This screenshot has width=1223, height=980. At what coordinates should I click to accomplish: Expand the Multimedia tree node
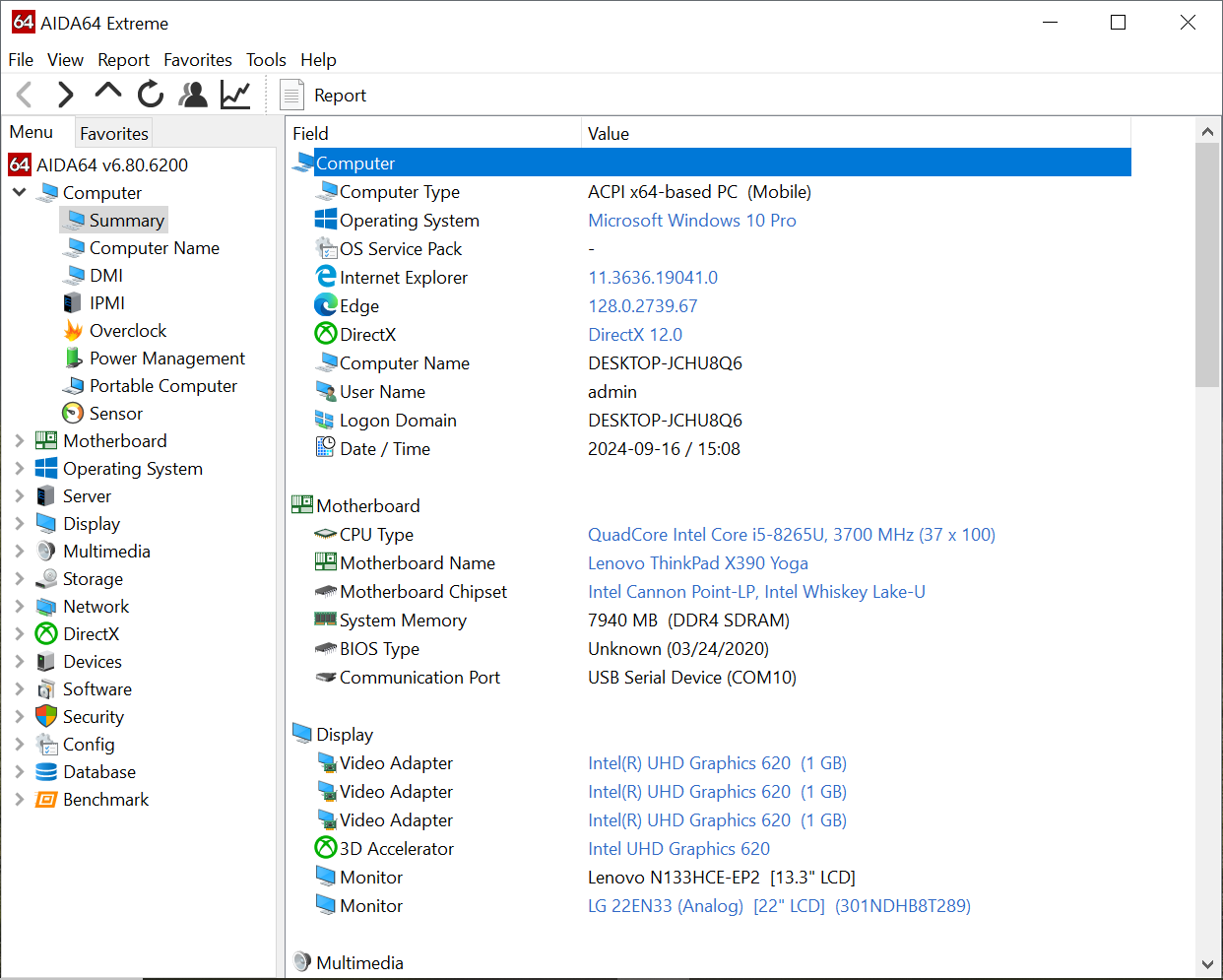pyautogui.click(x=19, y=551)
